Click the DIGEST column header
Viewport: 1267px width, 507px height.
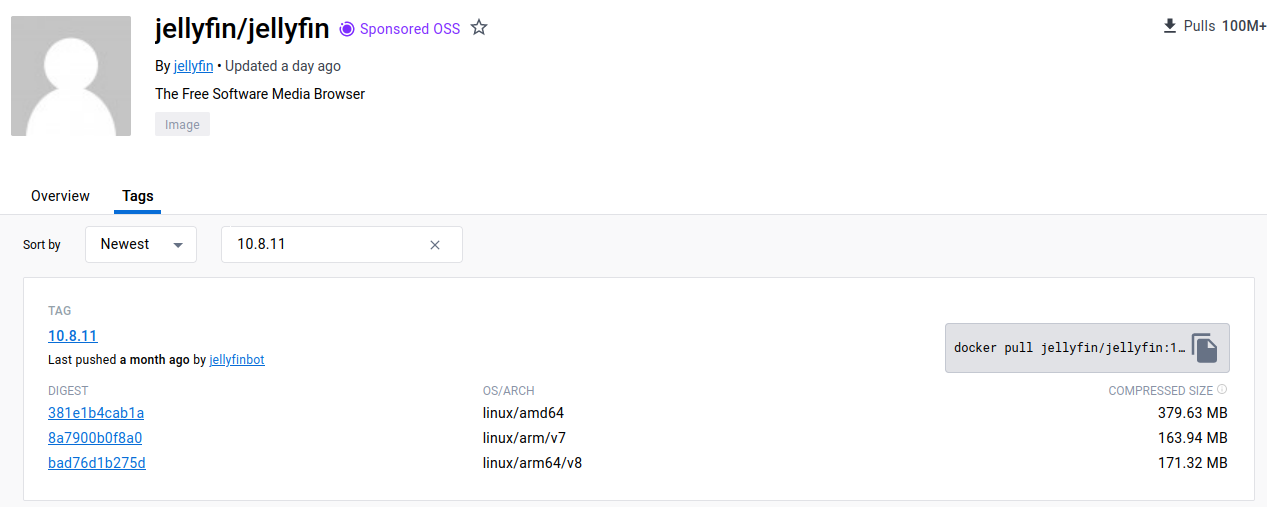point(68,390)
